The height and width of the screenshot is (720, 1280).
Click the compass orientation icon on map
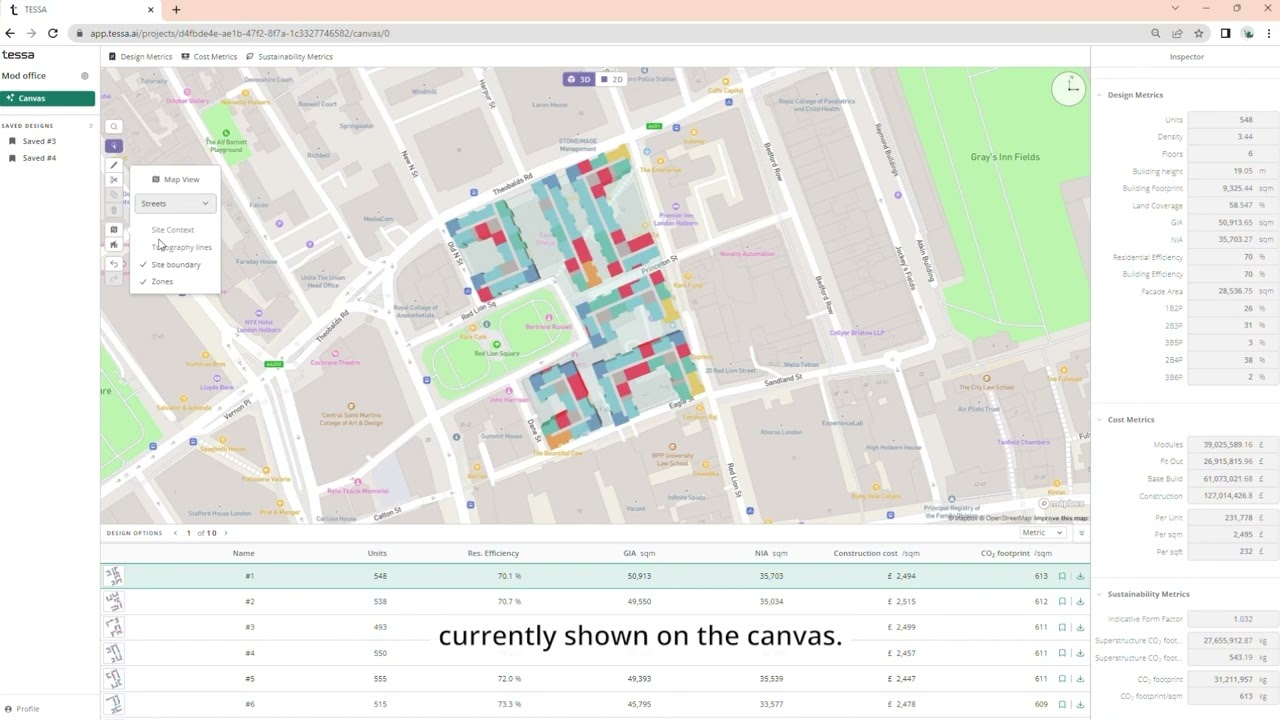(1069, 89)
